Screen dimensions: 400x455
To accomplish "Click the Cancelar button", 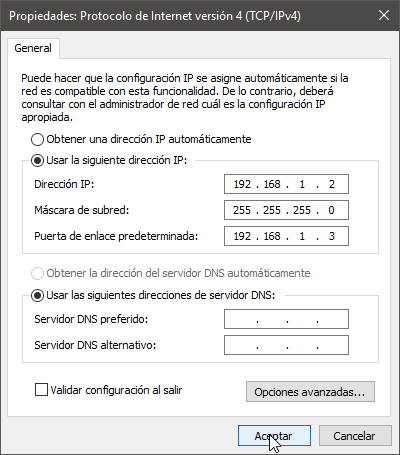I will click(x=355, y=436).
